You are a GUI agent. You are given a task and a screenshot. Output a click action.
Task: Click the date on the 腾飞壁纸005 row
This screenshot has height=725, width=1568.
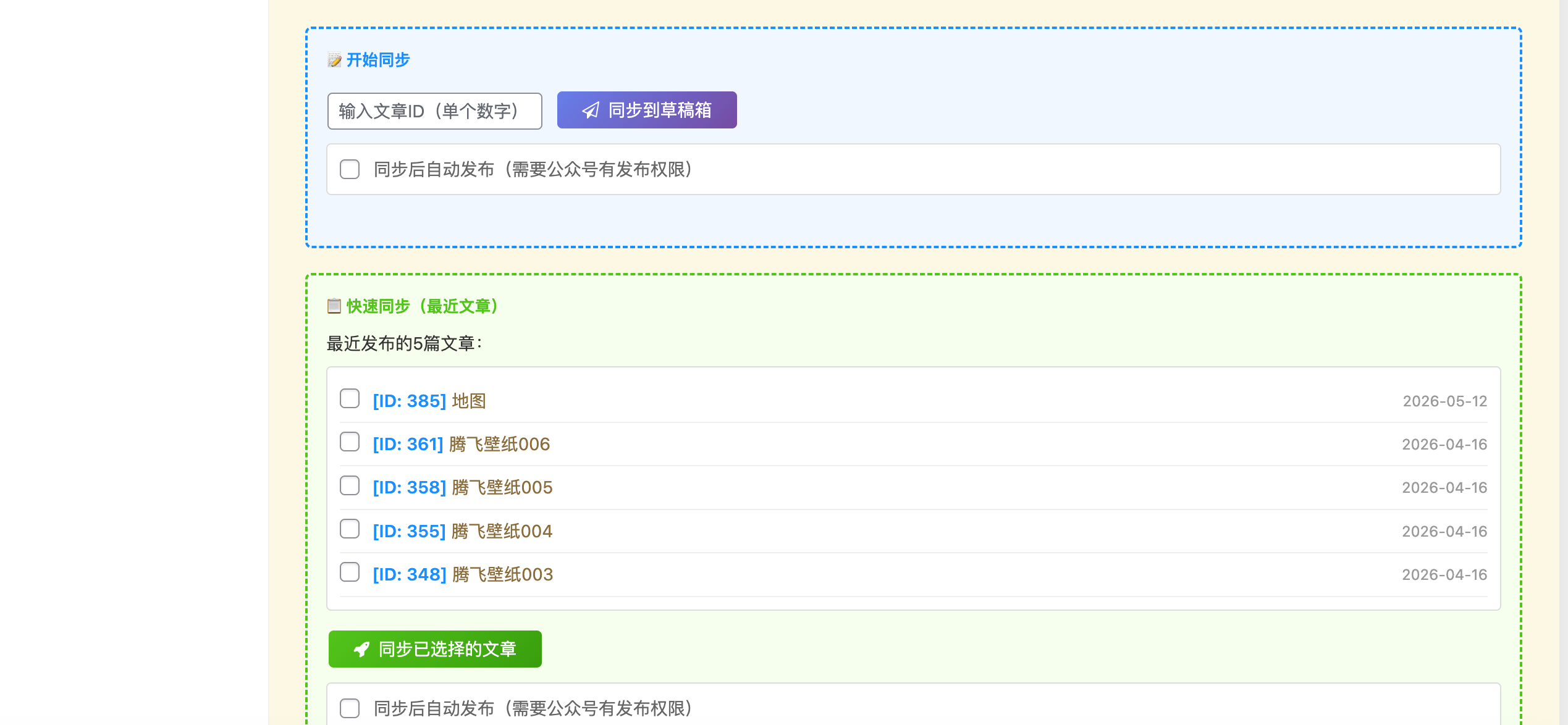1444,488
